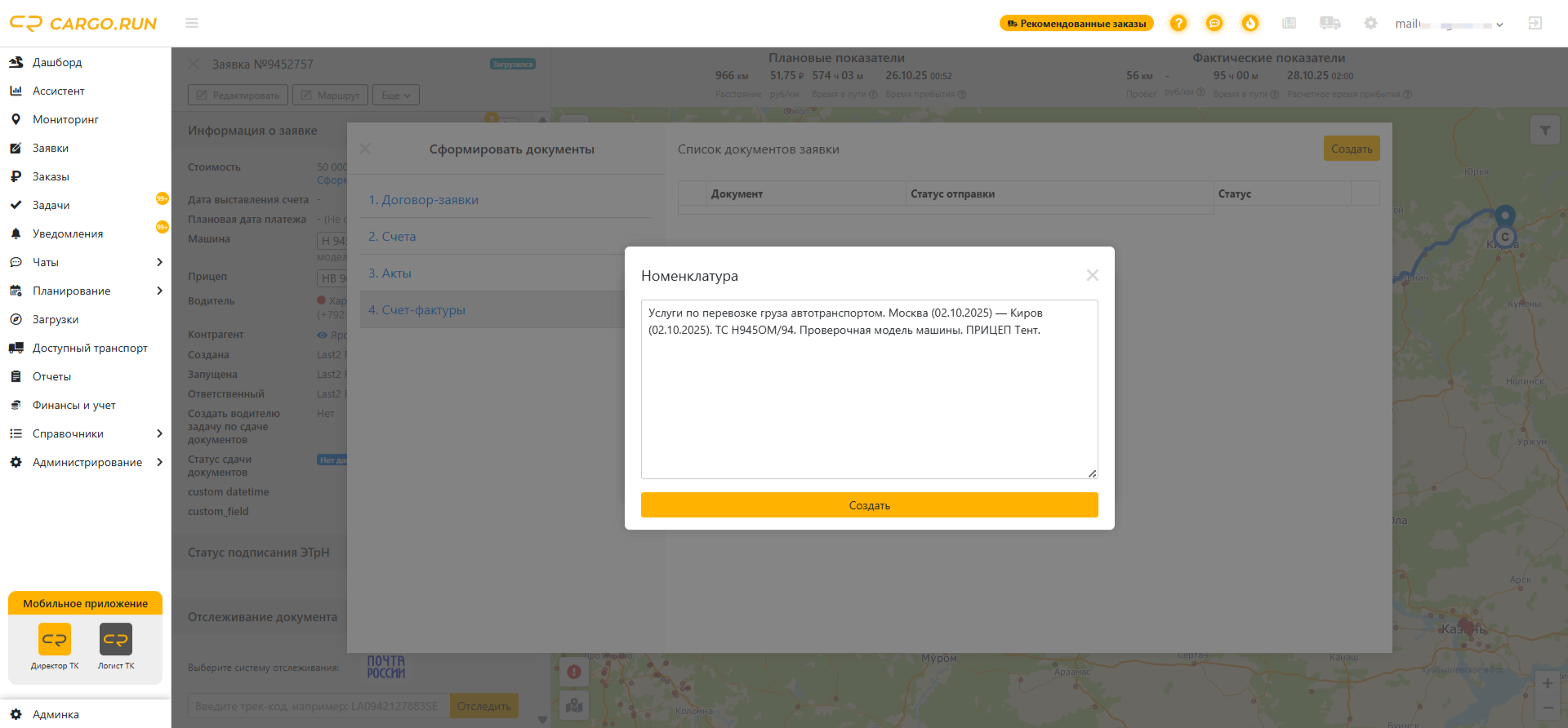Open the help question mark icon
The height and width of the screenshot is (728, 1568).
(1178, 23)
